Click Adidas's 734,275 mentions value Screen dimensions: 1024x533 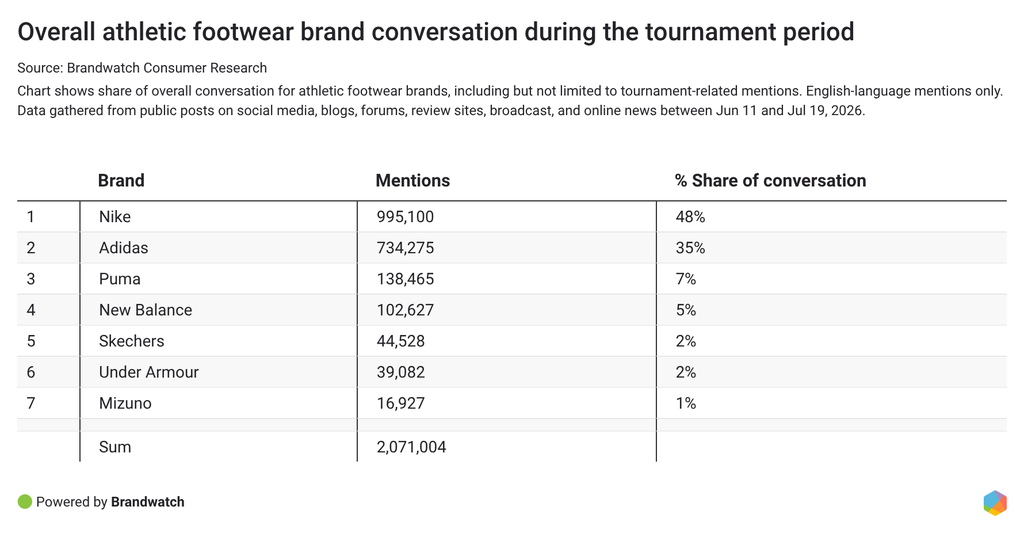tap(405, 248)
